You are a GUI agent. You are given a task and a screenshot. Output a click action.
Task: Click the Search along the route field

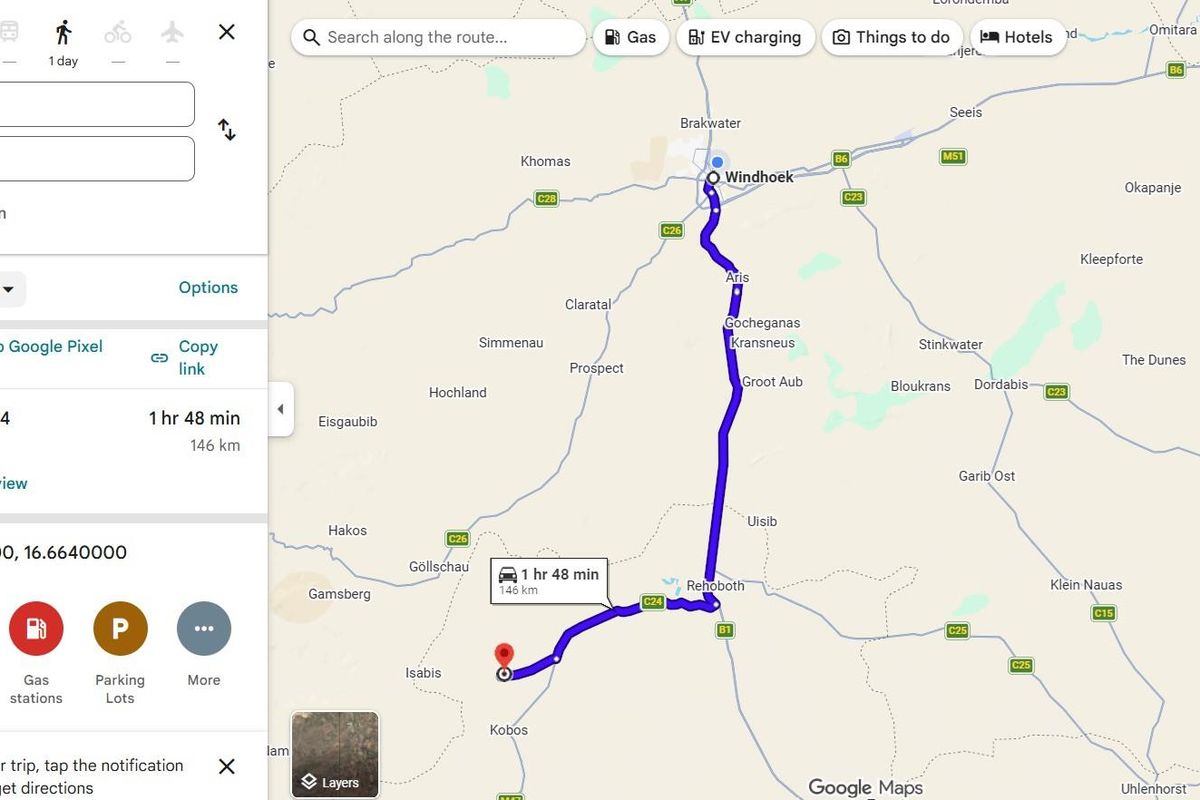[440, 38]
